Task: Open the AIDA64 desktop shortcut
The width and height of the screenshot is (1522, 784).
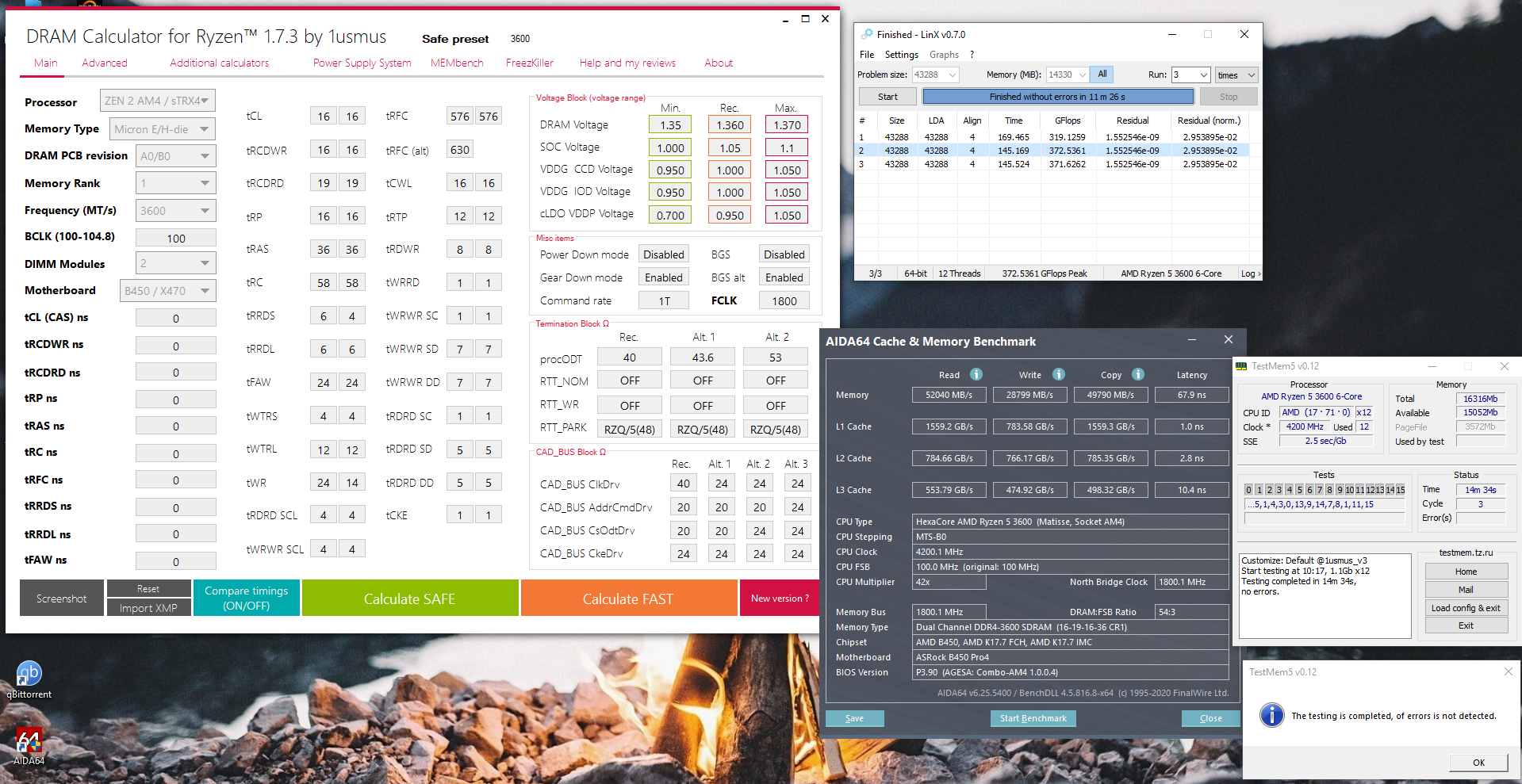Action: (29, 747)
